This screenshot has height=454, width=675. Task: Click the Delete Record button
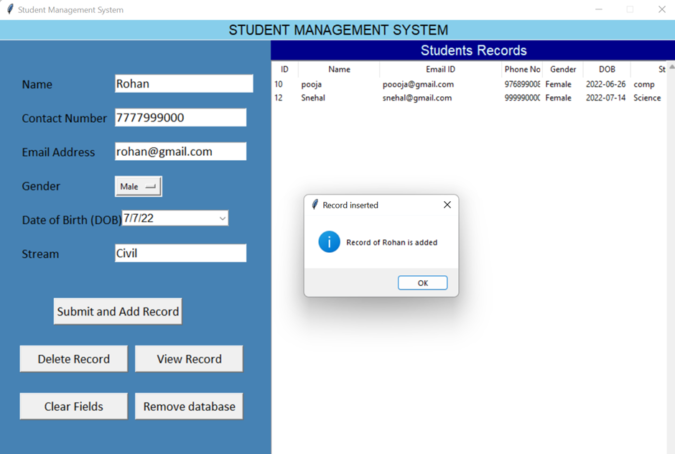pyautogui.click(x=74, y=358)
